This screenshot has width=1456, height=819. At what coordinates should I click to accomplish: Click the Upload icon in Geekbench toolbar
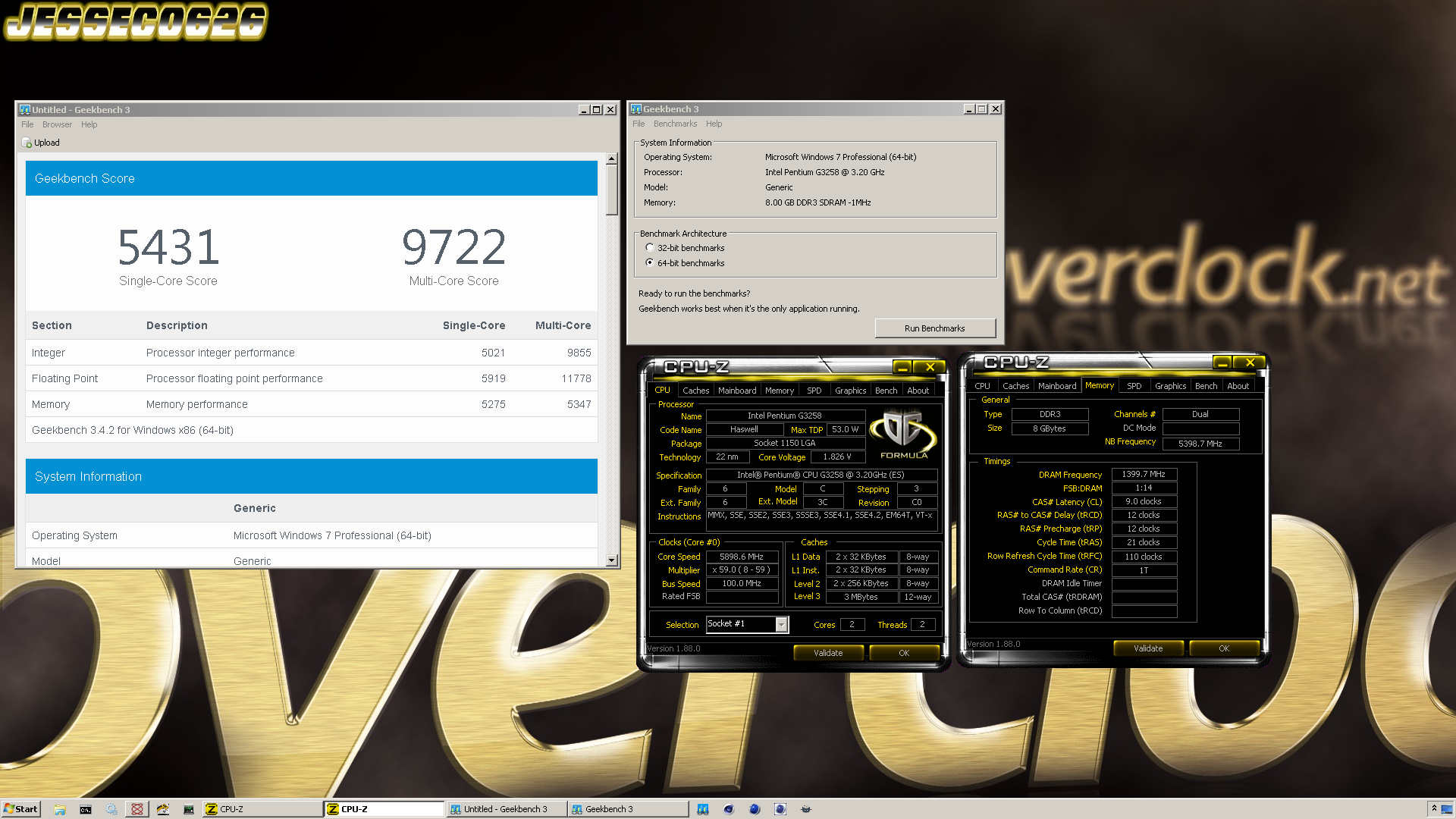(x=27, y=143)
